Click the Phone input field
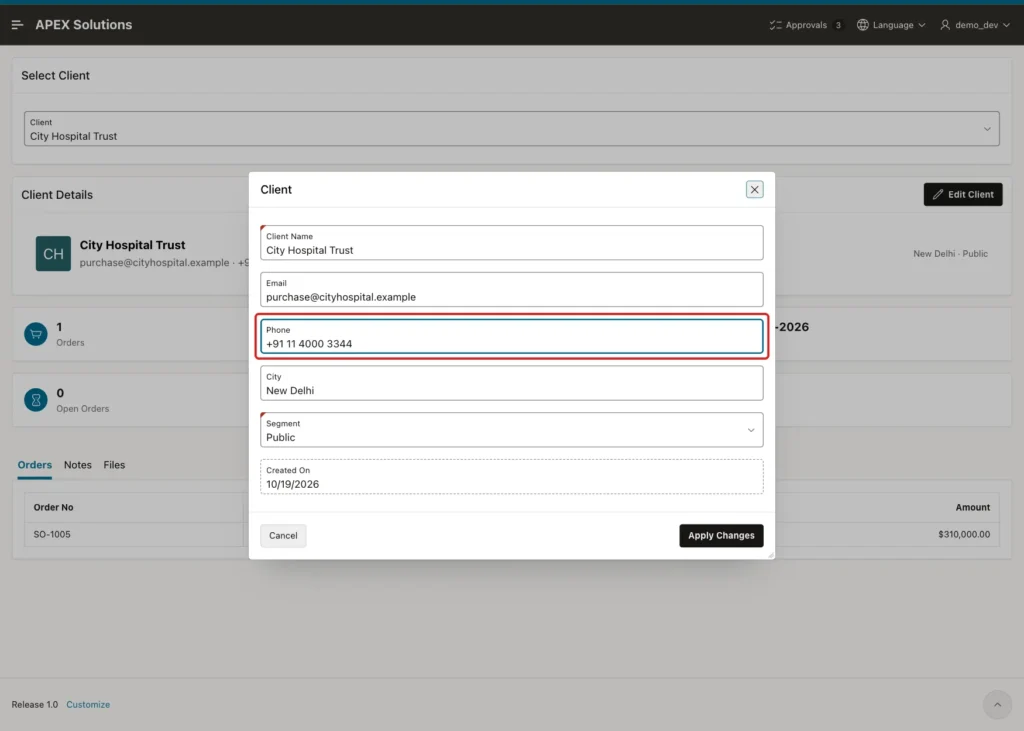The image size is (1024, 731). coord(511,336)
